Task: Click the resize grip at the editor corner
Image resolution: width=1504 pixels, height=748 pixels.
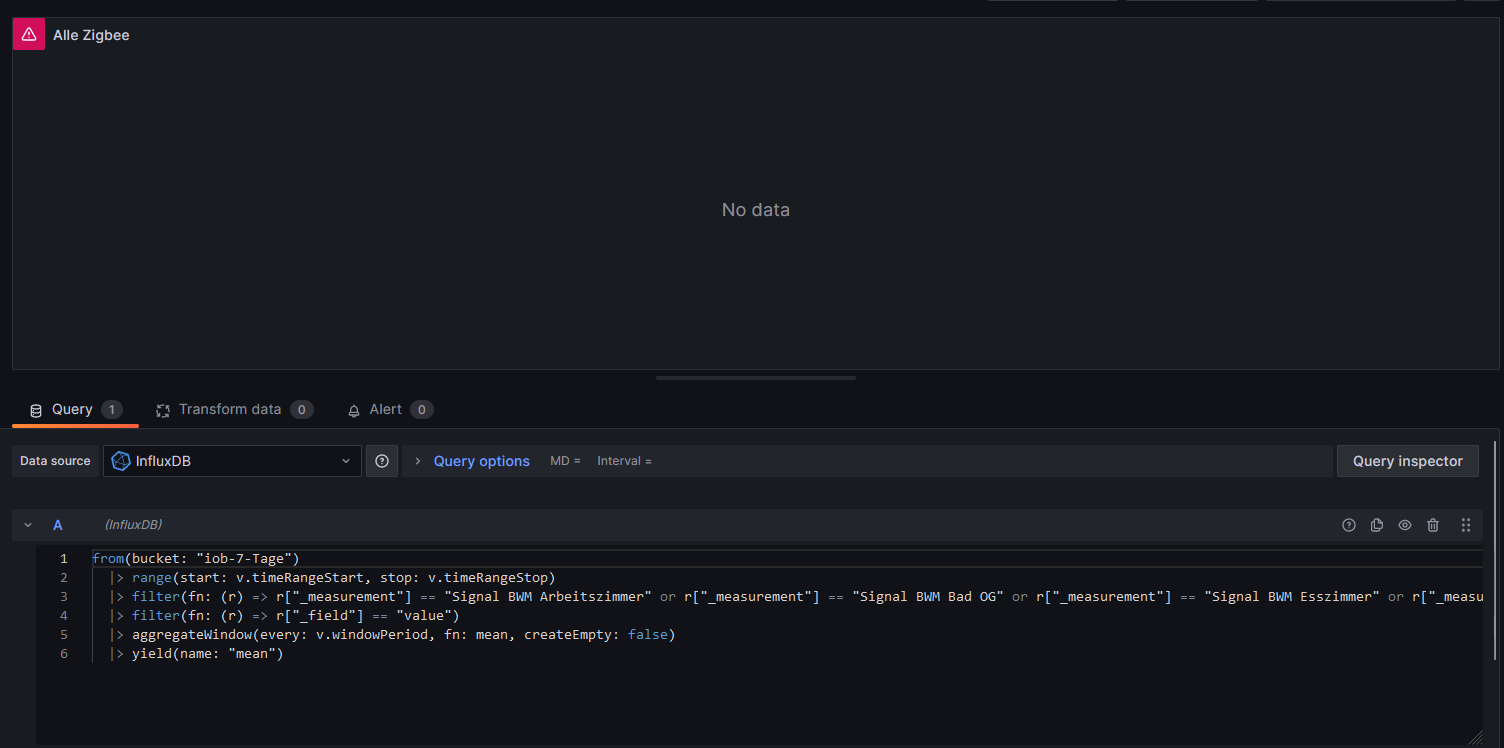Action: [x=1475, y=738]
